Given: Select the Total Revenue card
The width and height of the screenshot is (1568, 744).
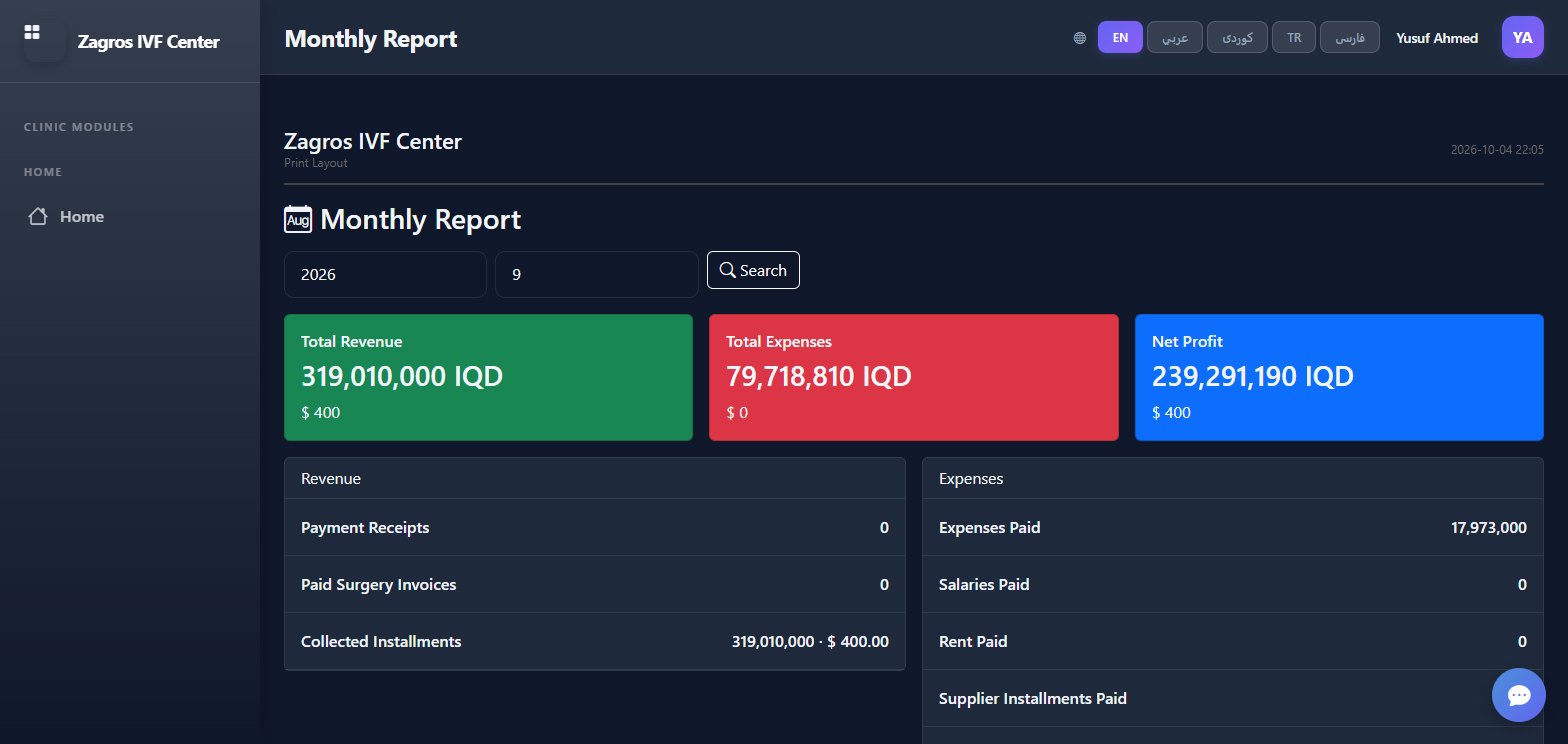Looking at the screenshot, I should [488, 377].
